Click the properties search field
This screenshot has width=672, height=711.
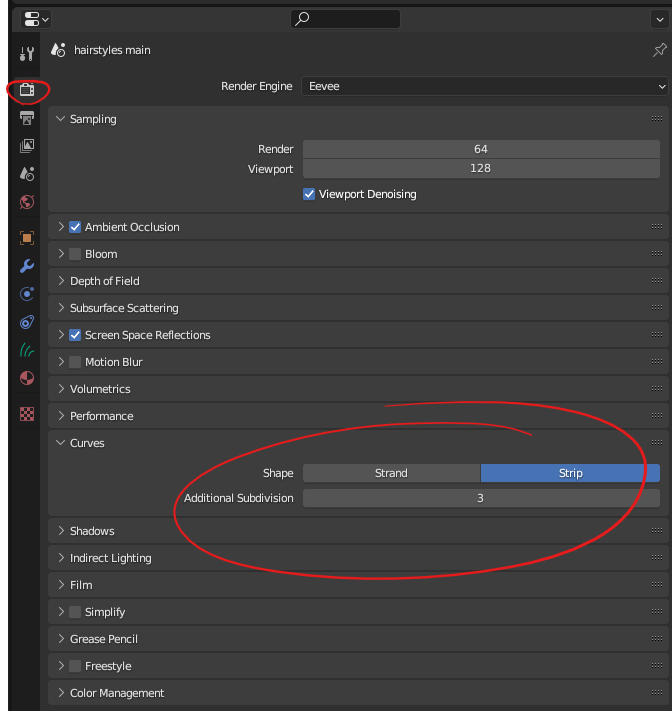(345, 19)
